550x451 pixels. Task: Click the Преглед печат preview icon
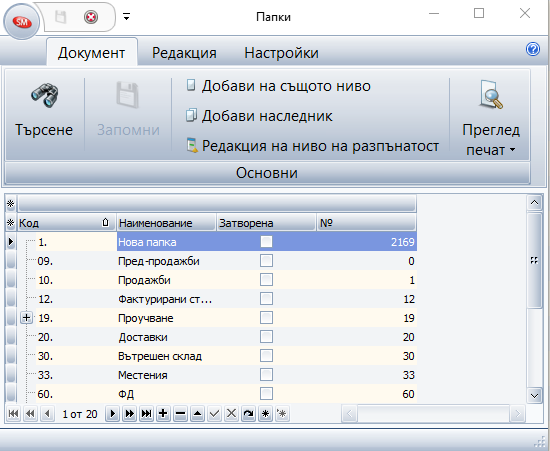click(491, 94)
